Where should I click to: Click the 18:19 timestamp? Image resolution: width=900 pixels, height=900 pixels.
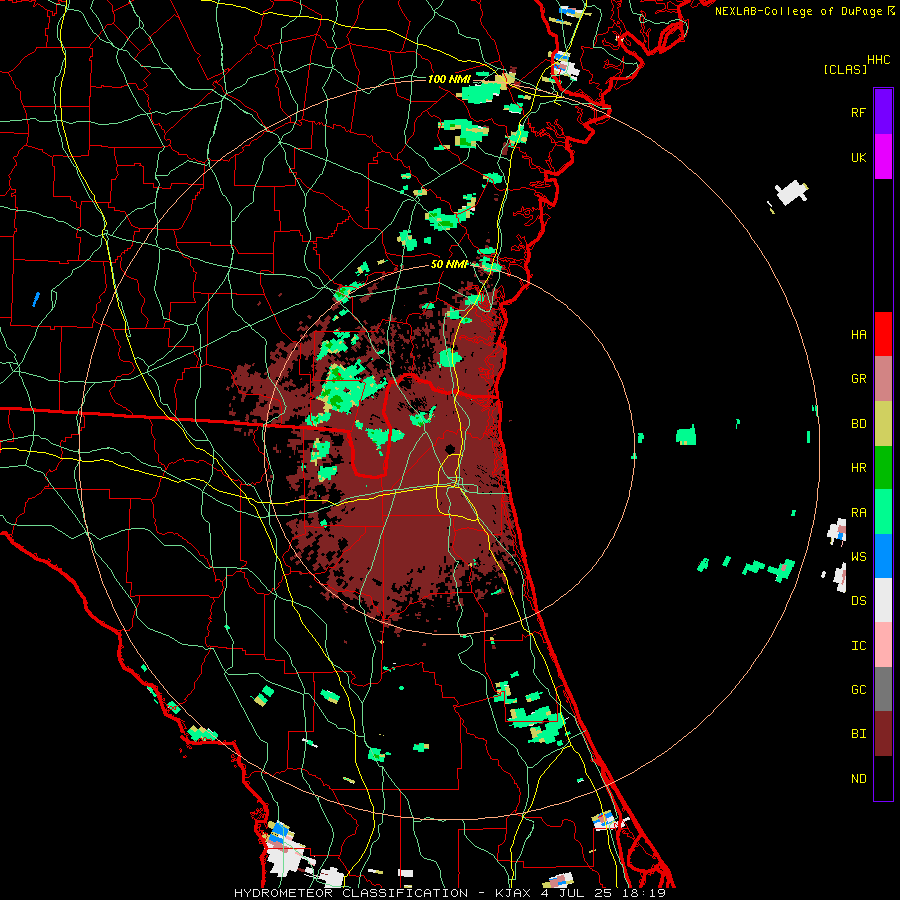642,893
